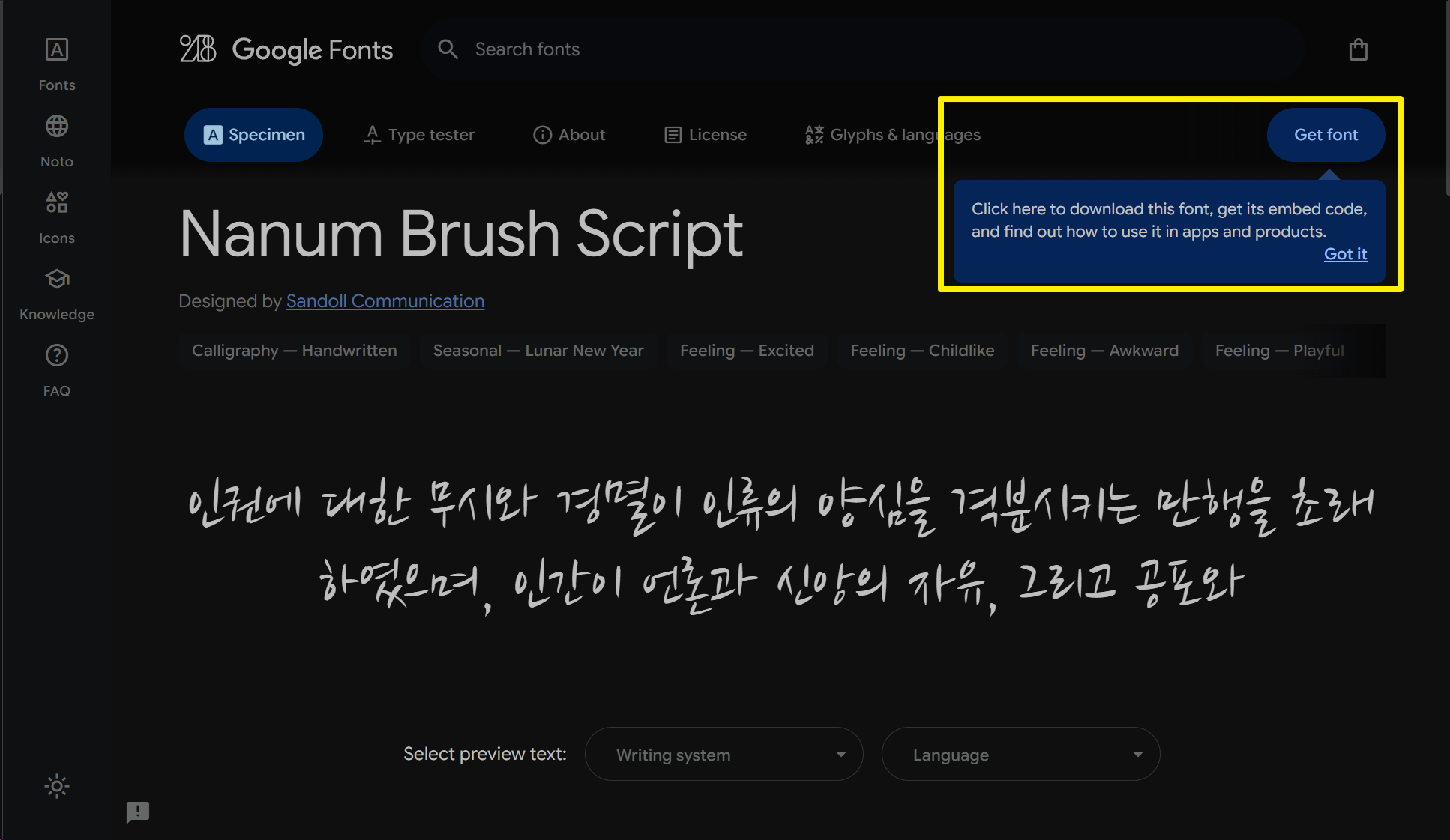Click the Google Fonts logo
Screen dimensions: 1450x840
point(286,49)
